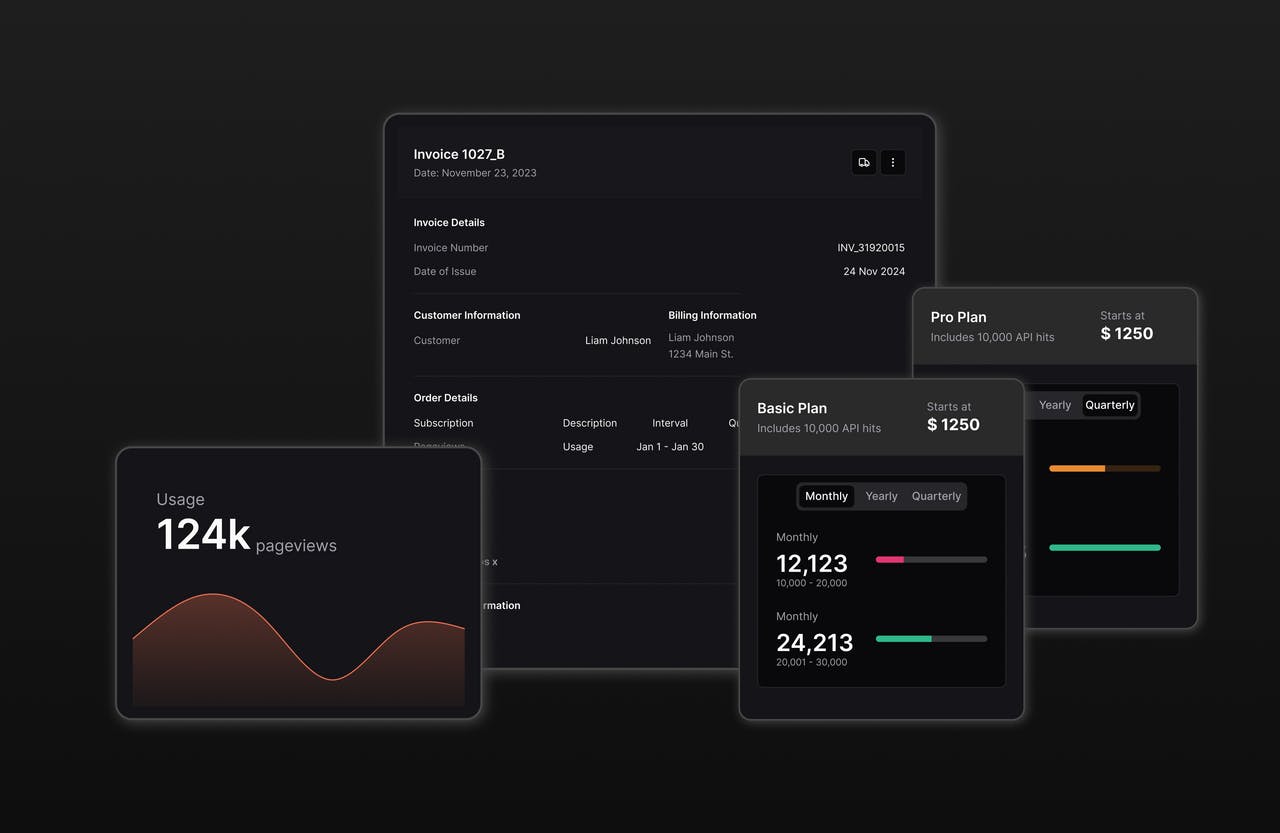The height and width of the screenshot is (833, 1280).
Task: Click the Basic Plan title
Action: 792,408
